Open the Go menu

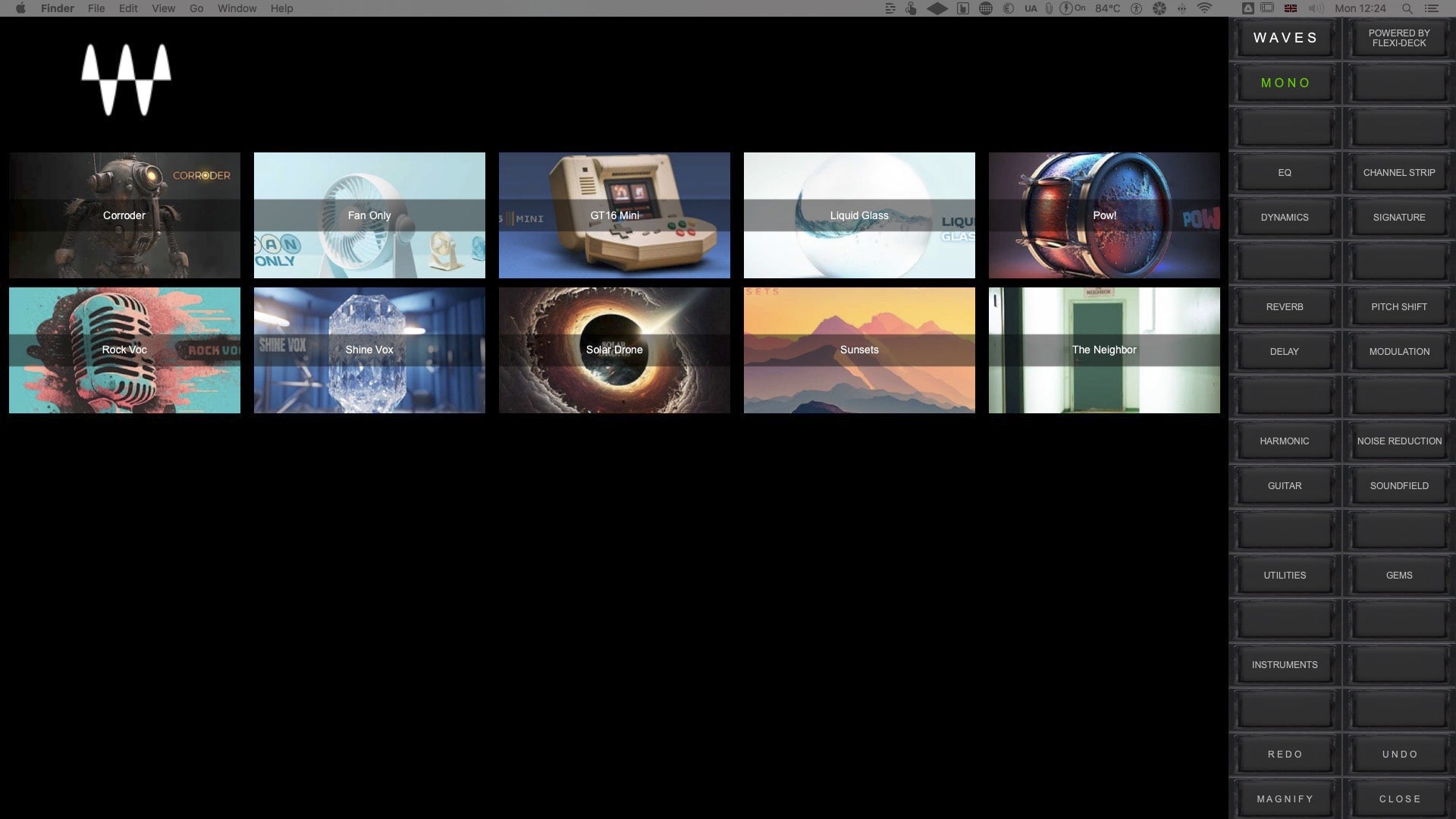(x=196, y=8)
